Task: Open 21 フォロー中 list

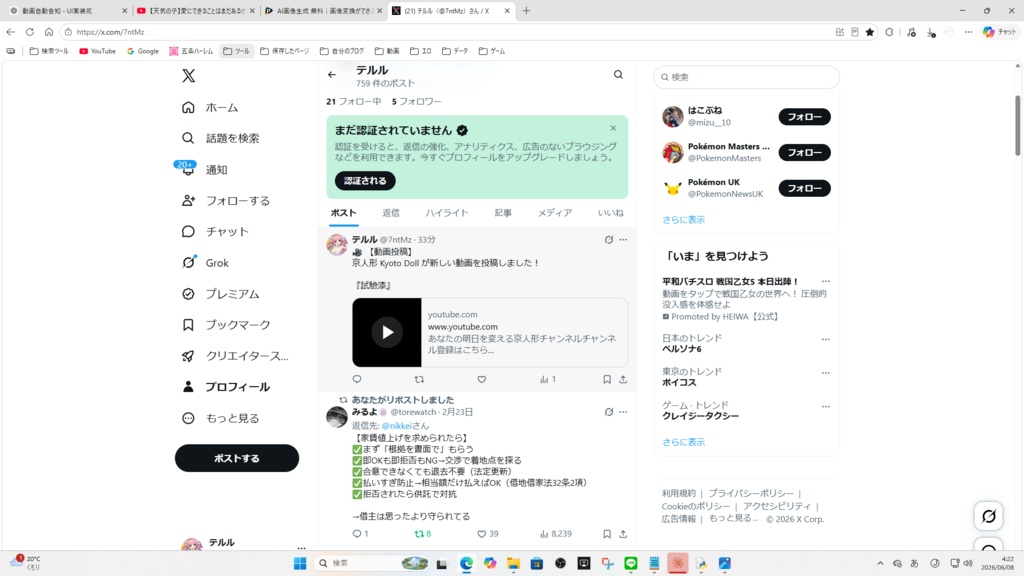Action: pos(354,101)
